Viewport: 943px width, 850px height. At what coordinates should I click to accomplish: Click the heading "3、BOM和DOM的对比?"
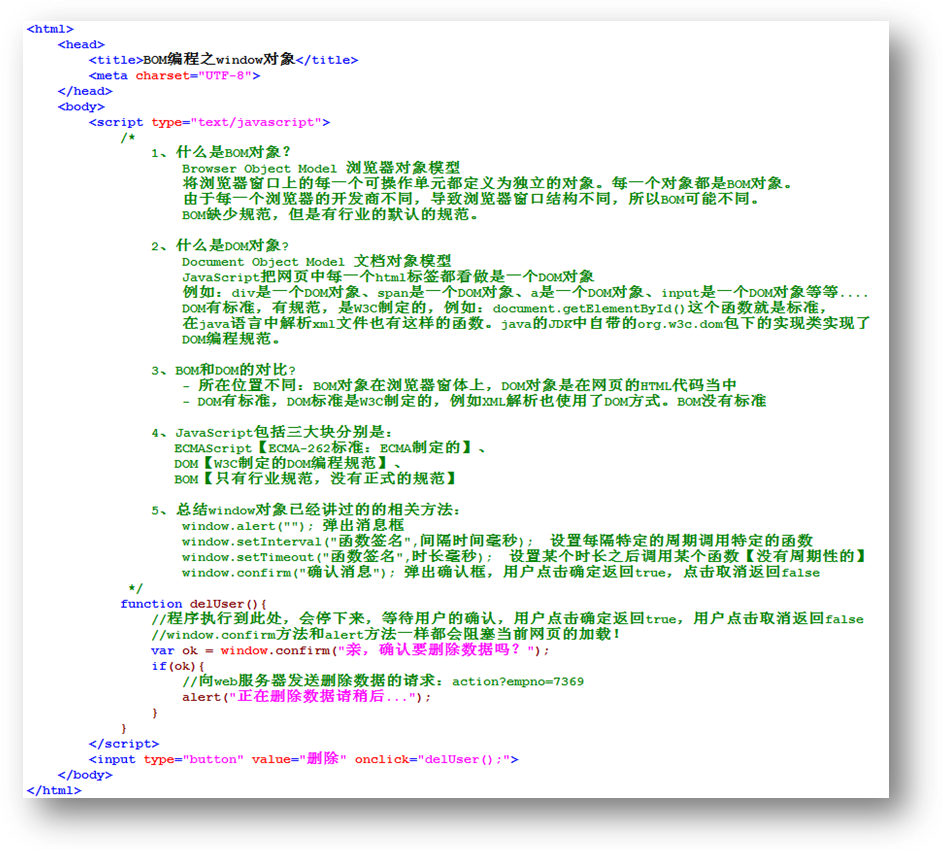click(224, 370)
